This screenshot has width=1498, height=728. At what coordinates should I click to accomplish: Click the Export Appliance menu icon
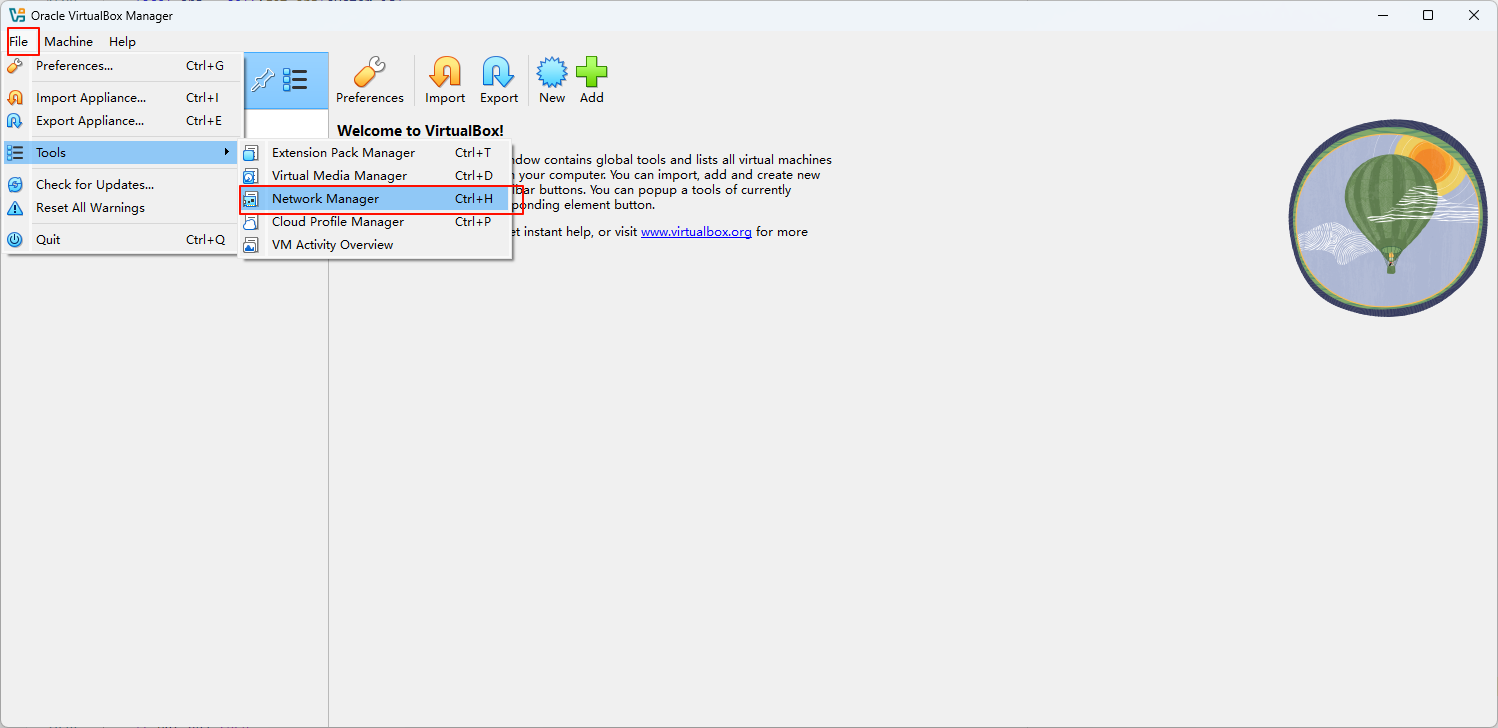(x=15, y=121)
